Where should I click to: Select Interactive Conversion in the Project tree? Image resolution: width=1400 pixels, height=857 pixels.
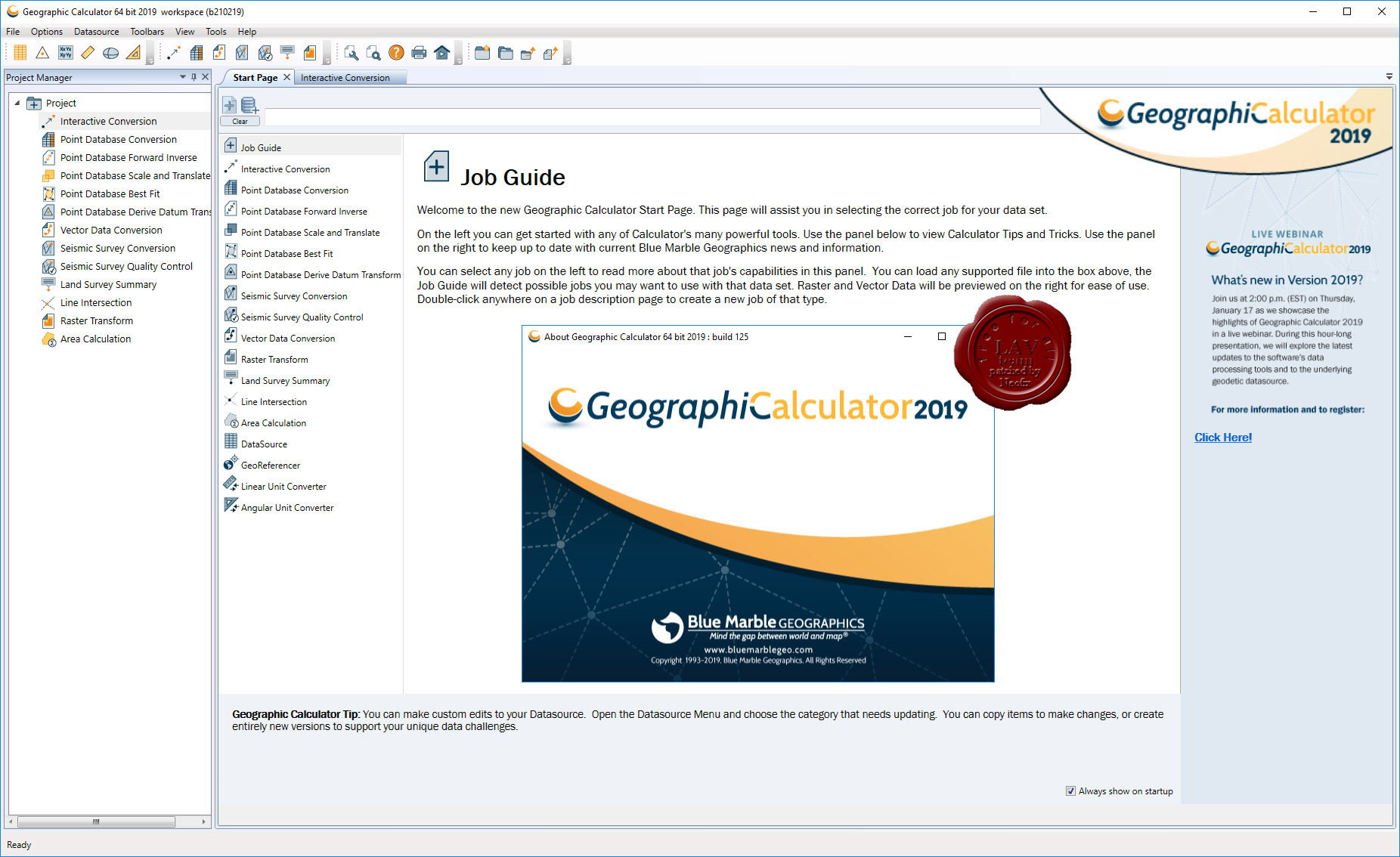coord(108,121)
